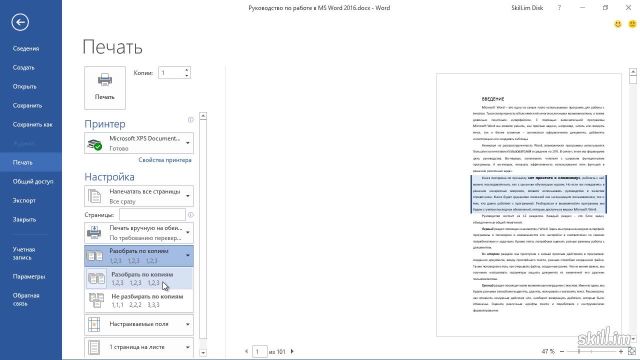This screenshot has height=360, width=640.
Task: Open printer info icon next to Принтер
Action: (191, 120)
